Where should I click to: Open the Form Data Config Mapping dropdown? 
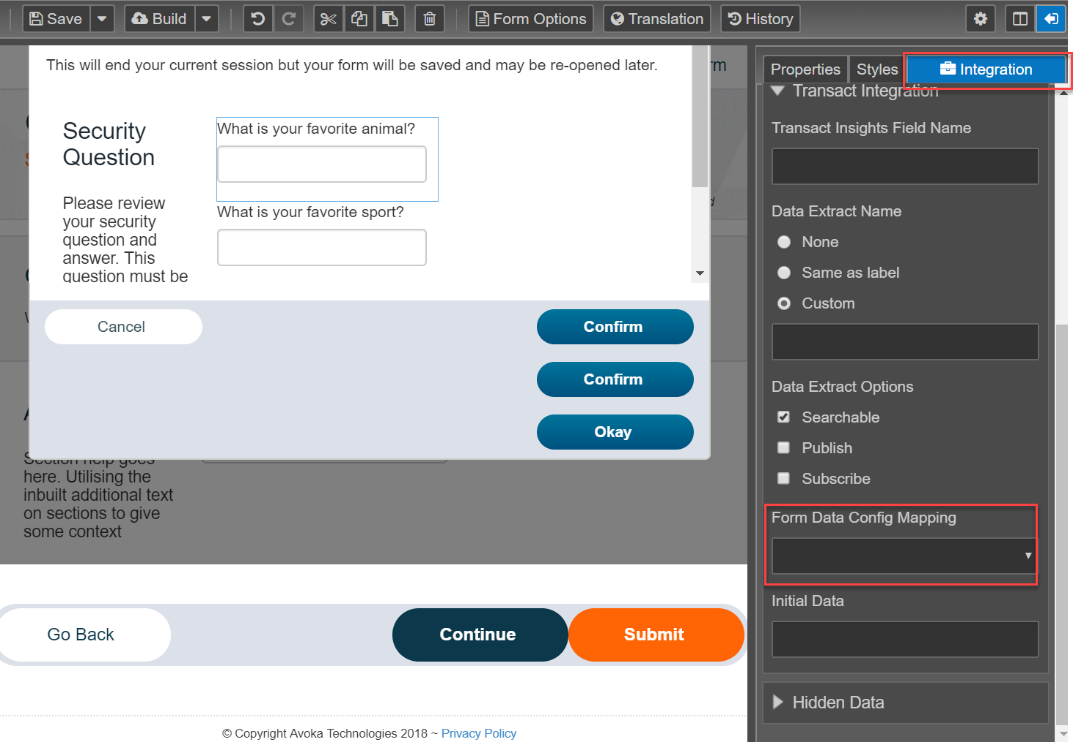pos(904,555)
